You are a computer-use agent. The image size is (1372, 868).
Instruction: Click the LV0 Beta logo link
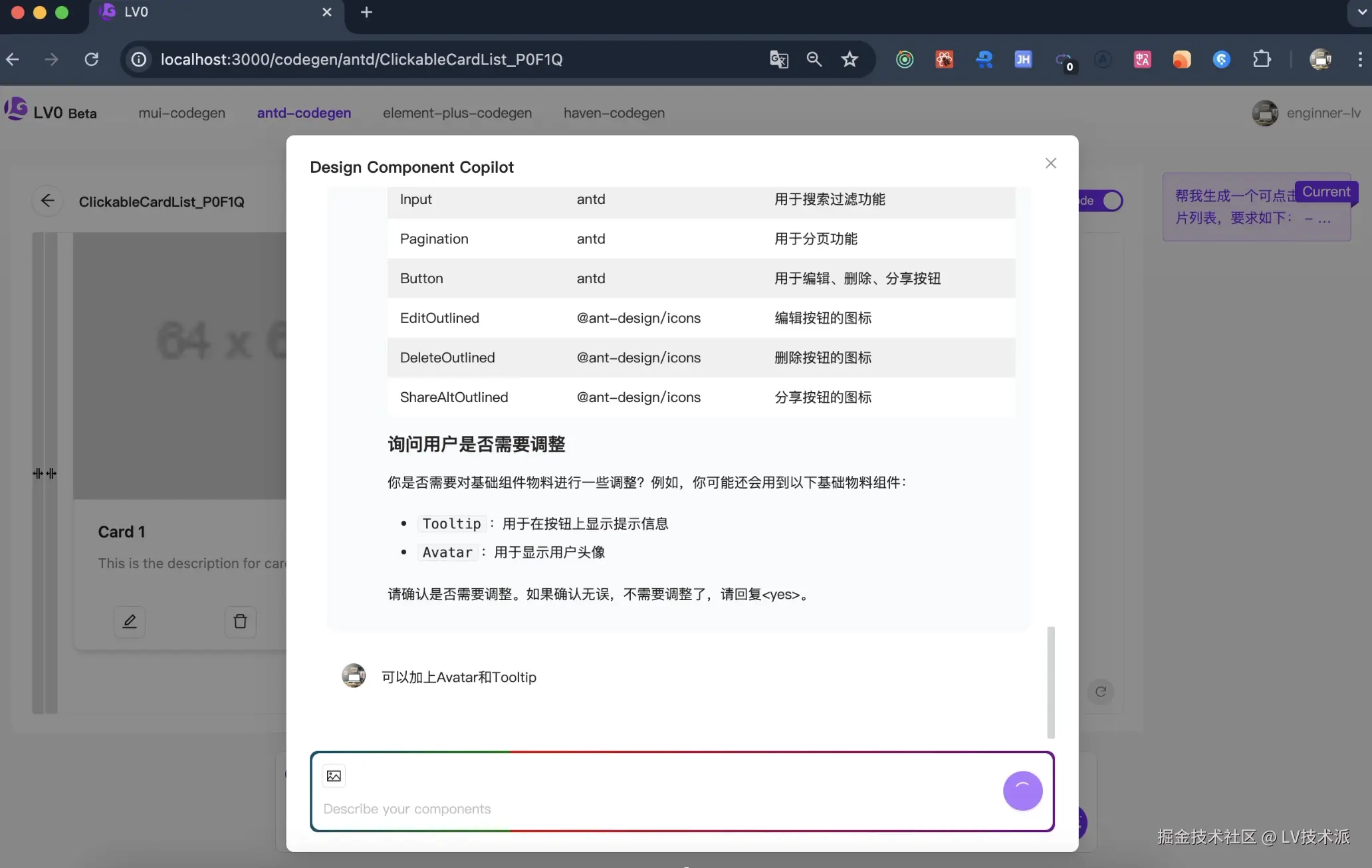tap(51, 112)
